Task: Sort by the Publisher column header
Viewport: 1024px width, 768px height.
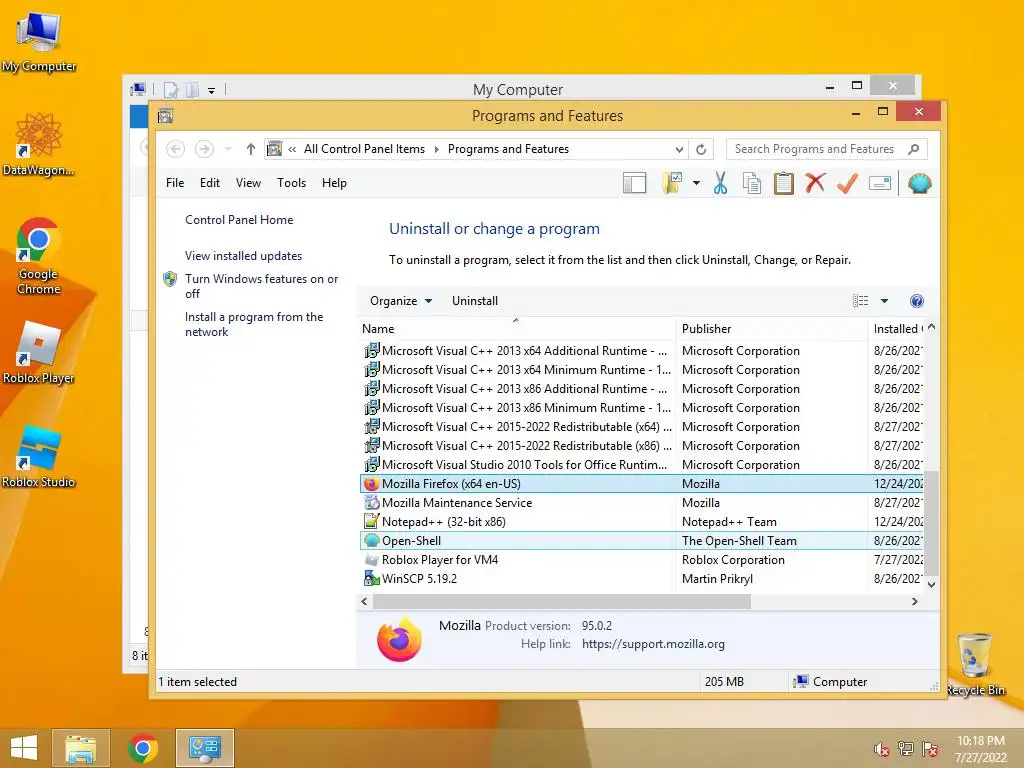Action: point(771,328)
